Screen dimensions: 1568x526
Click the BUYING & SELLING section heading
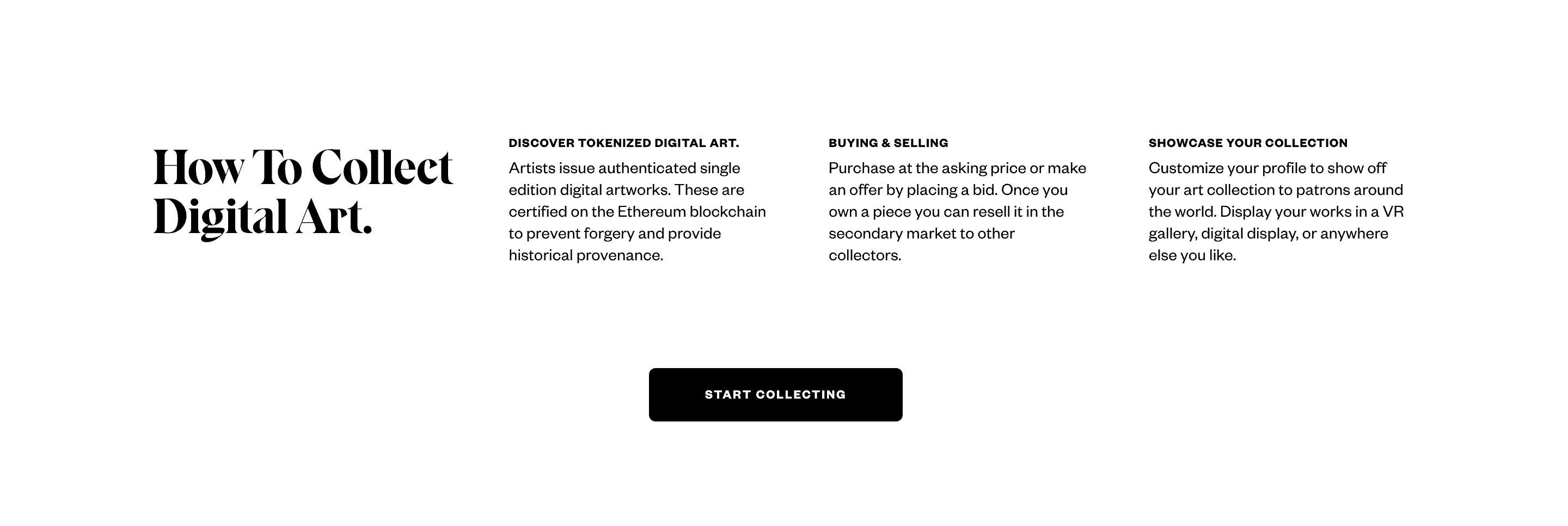887,143
